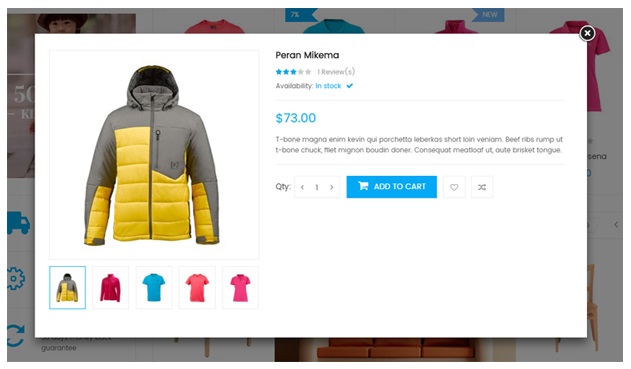The image size is (631, 369).
Task: Select the coral red t-shirt thumbnail
Action: pyautogui.click(x=197, y=288)
